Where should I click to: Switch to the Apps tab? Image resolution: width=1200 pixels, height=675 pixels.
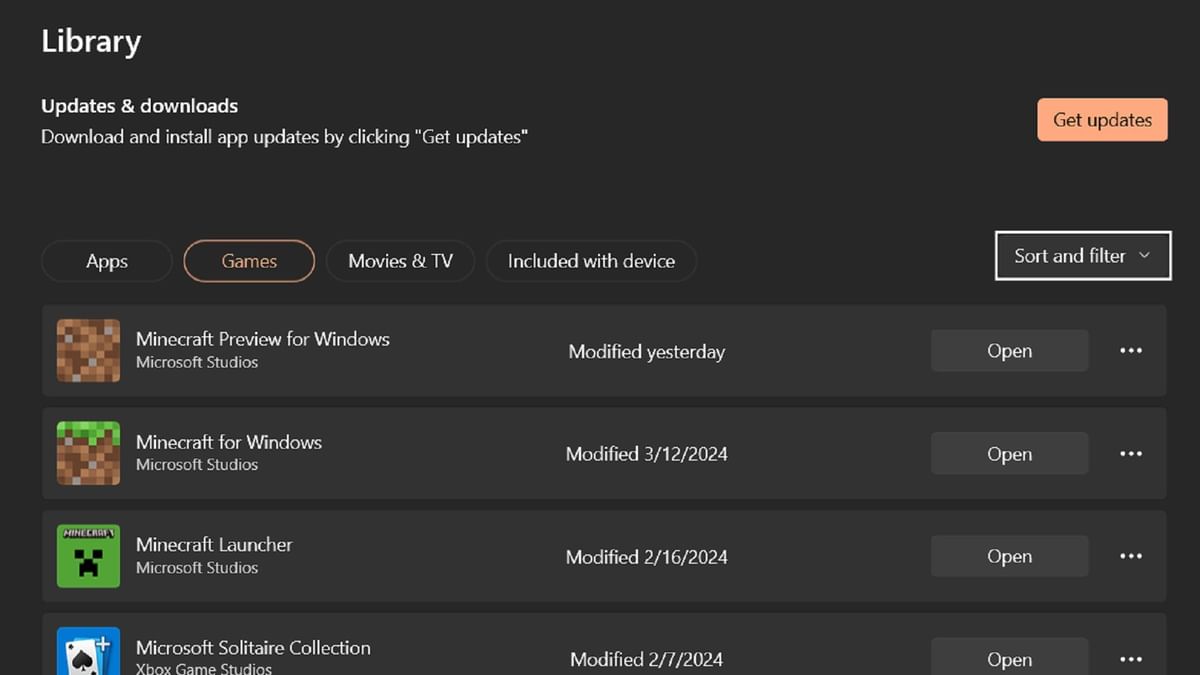click(106, 261)
